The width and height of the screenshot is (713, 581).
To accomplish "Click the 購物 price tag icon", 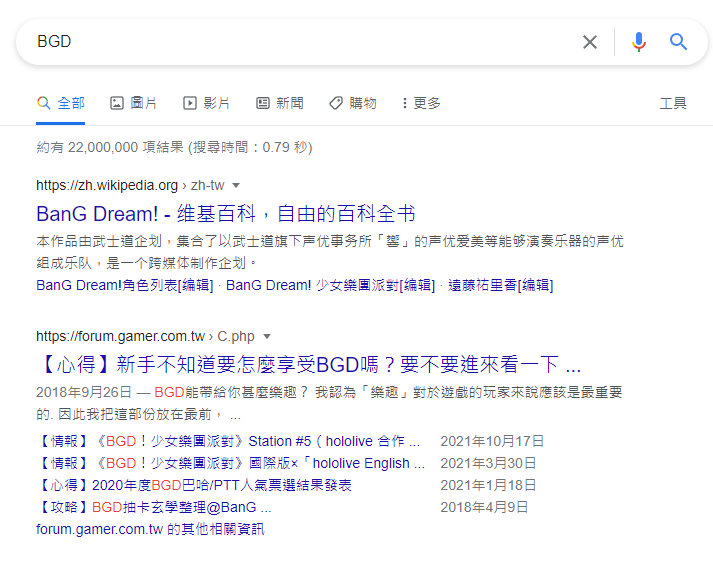I will [336, 103].
